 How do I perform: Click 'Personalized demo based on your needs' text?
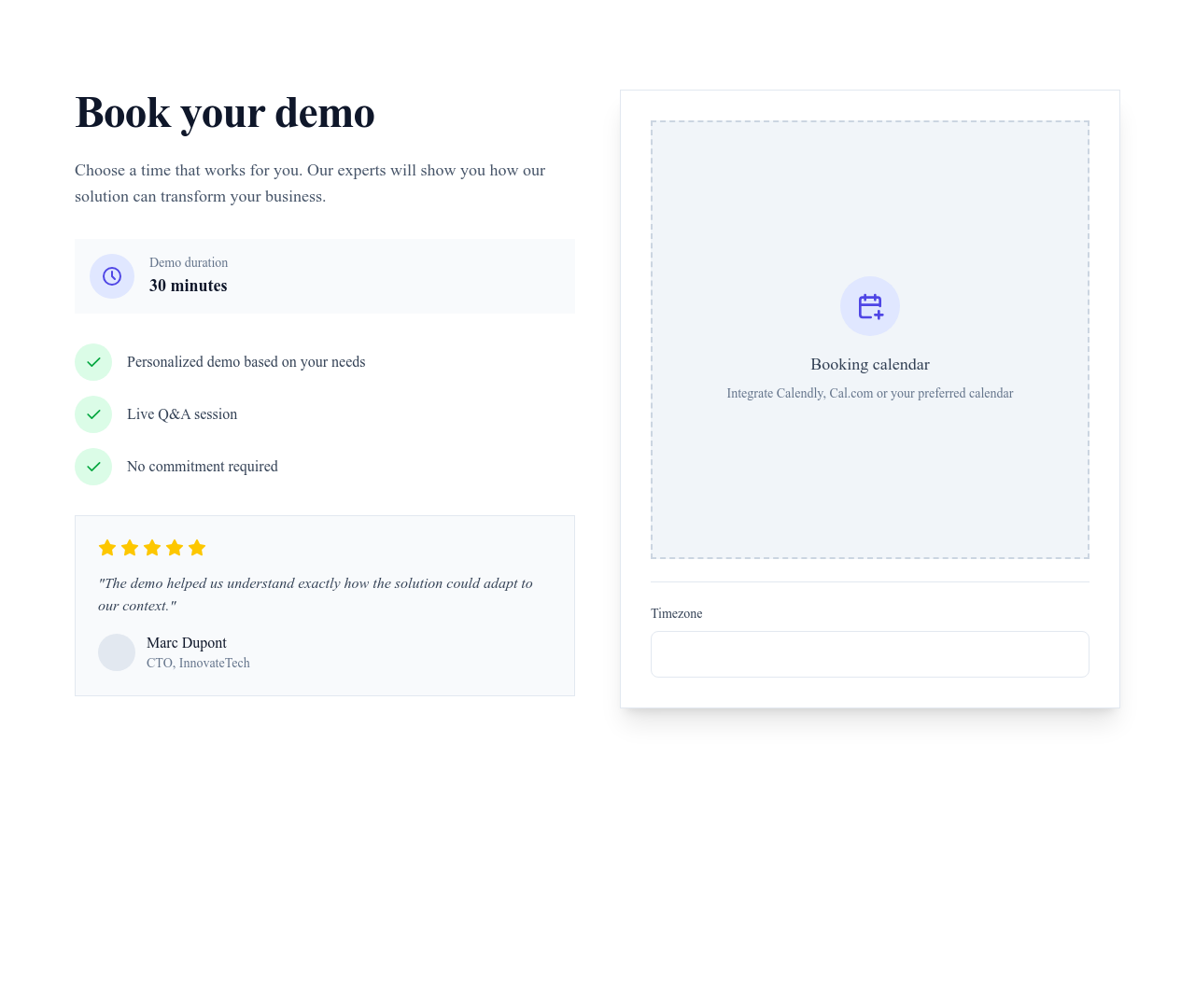[x=246, y=362]
